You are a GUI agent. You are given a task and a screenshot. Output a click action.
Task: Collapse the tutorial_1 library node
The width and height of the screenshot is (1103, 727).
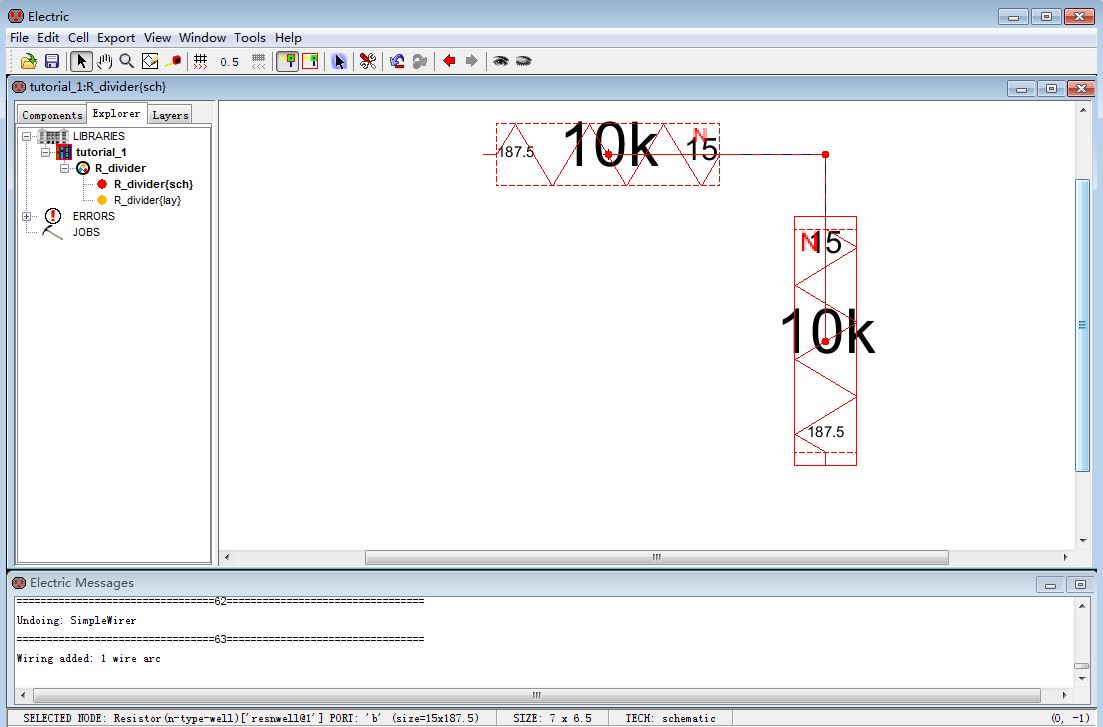46,152
